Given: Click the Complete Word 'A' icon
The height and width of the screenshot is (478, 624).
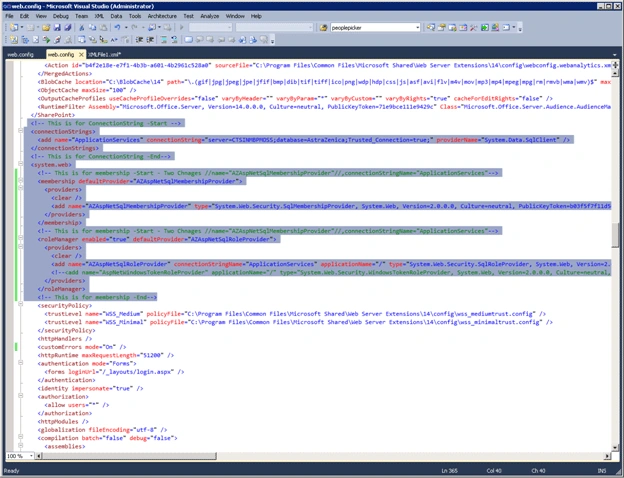Looking at the screenshot, I should [x=114, y=40].
